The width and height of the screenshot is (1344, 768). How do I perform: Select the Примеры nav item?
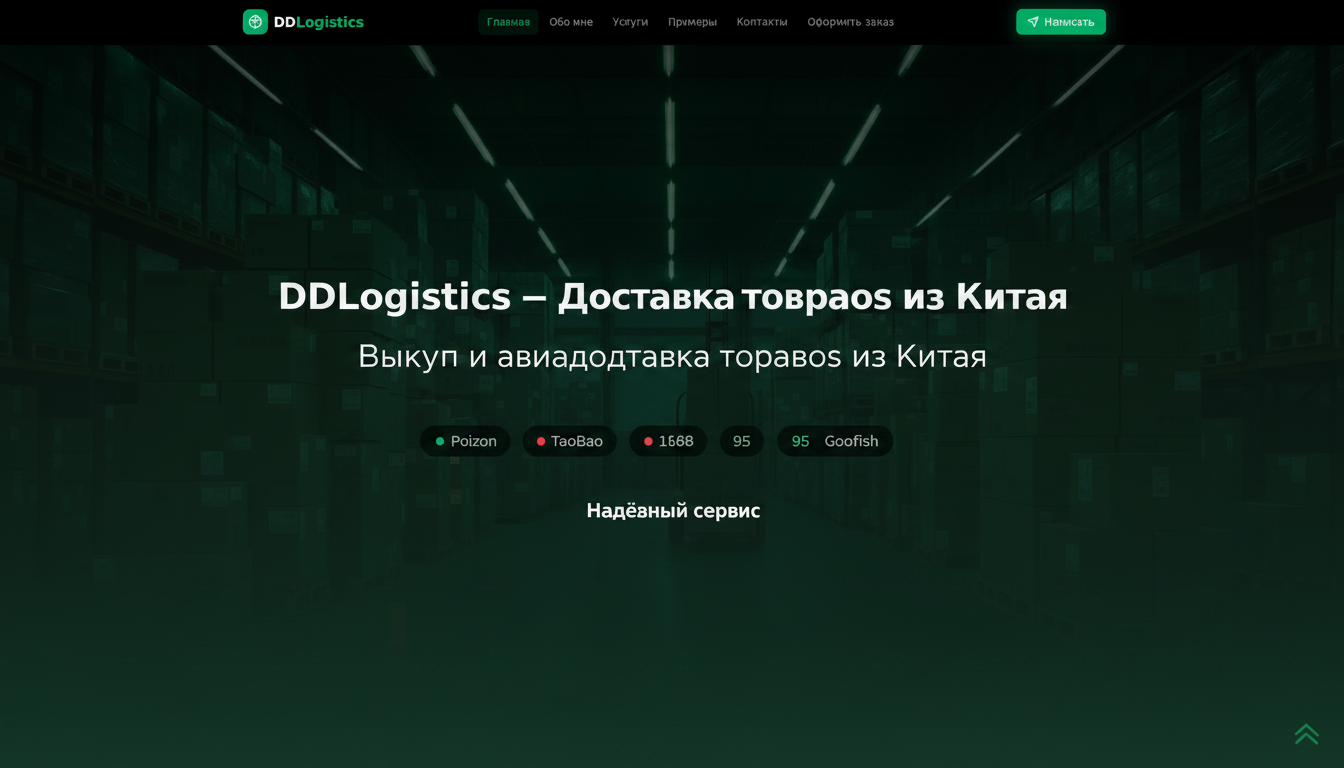(x=692, y=22)
